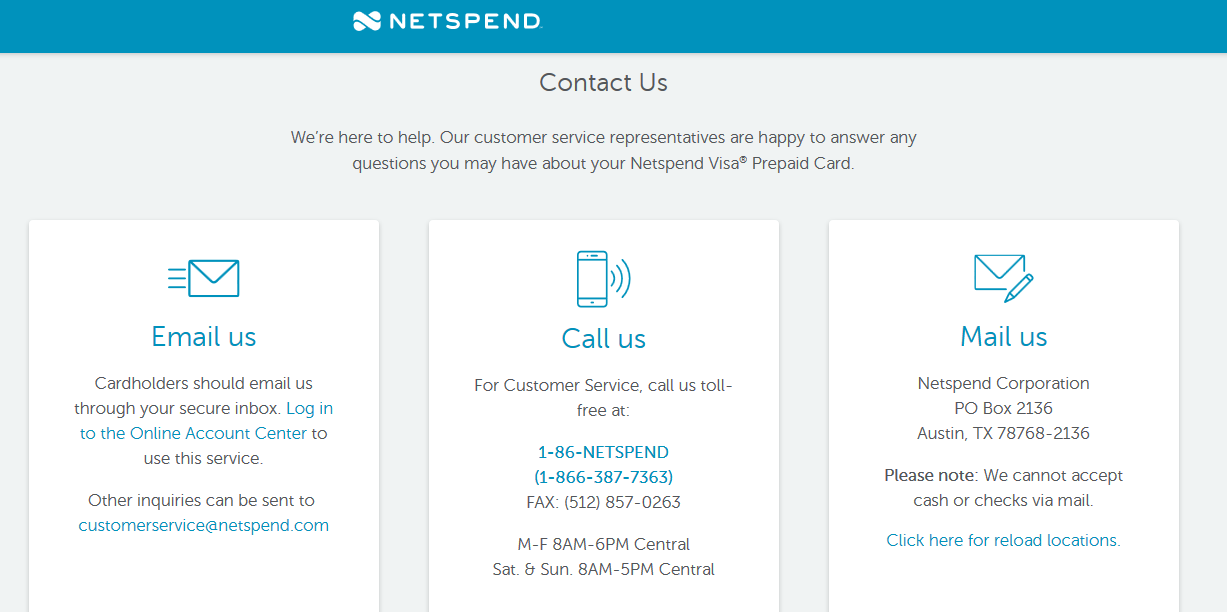The width and height of the screenshot is (1227, 612).
Task: Click the customerservice@netspend.com email link
Action: 204,525
